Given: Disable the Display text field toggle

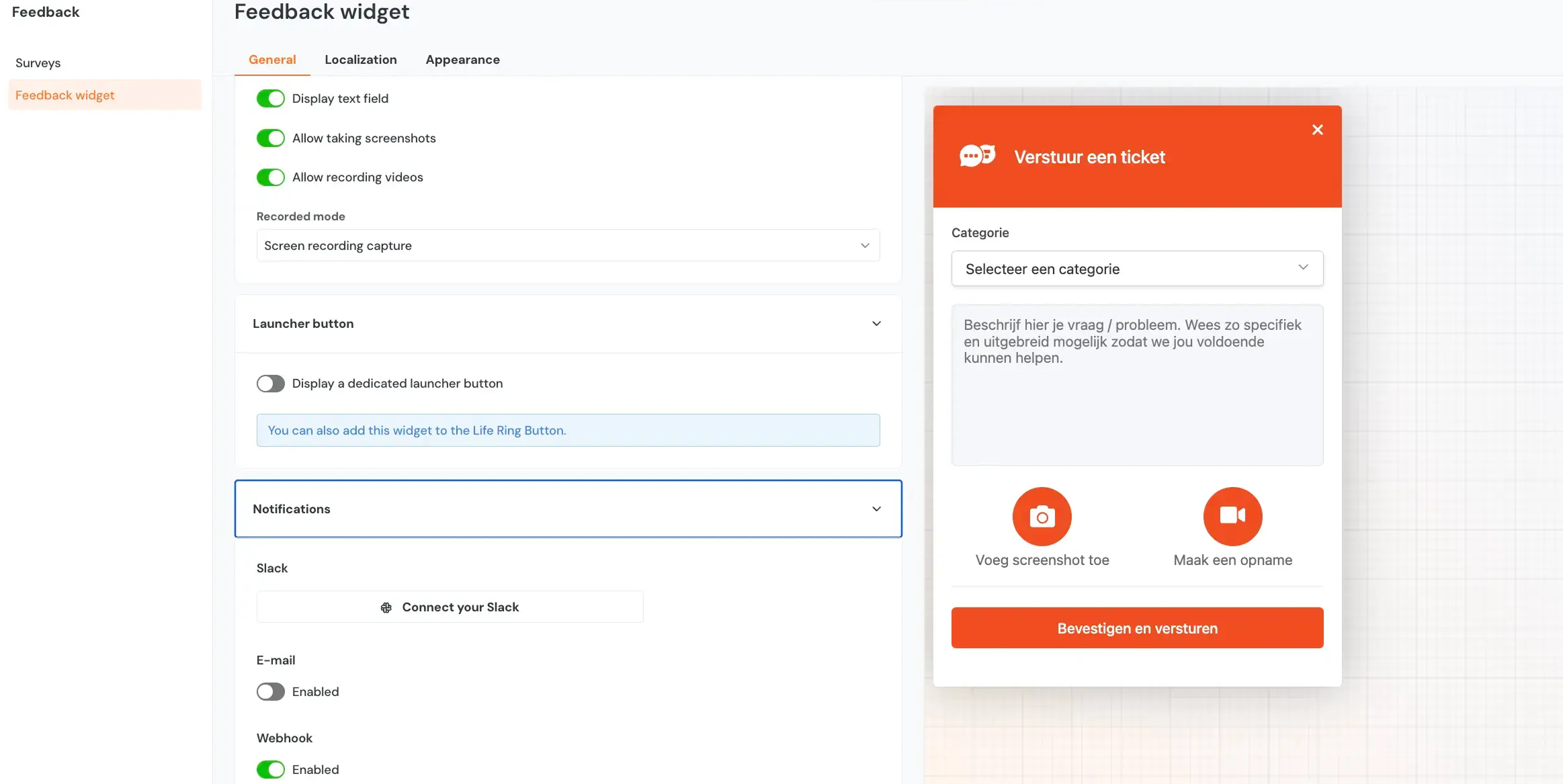Looking at the screenshot, I should tap(271, 98).
